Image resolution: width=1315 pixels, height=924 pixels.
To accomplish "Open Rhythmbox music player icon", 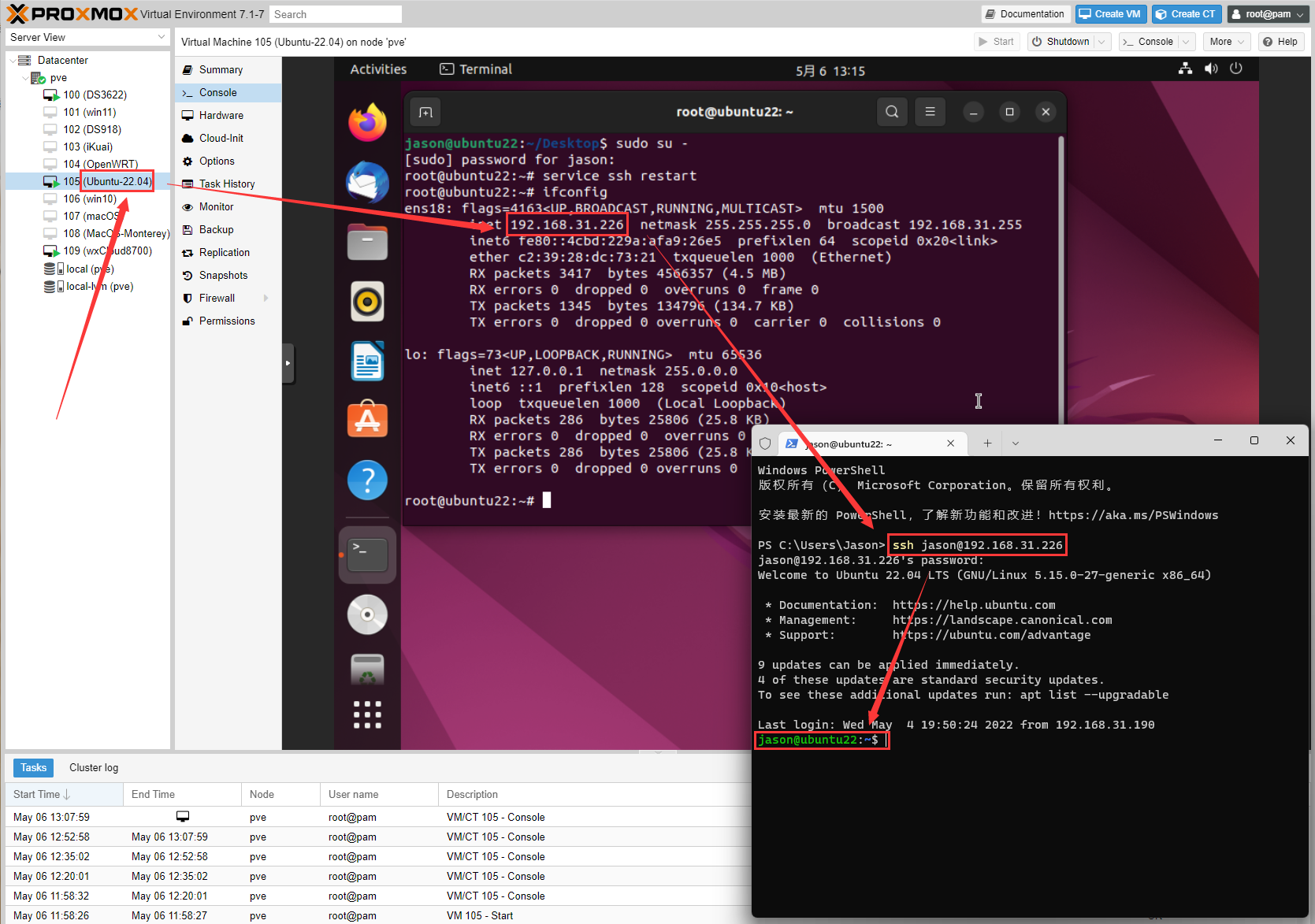I will pos(367,302).
